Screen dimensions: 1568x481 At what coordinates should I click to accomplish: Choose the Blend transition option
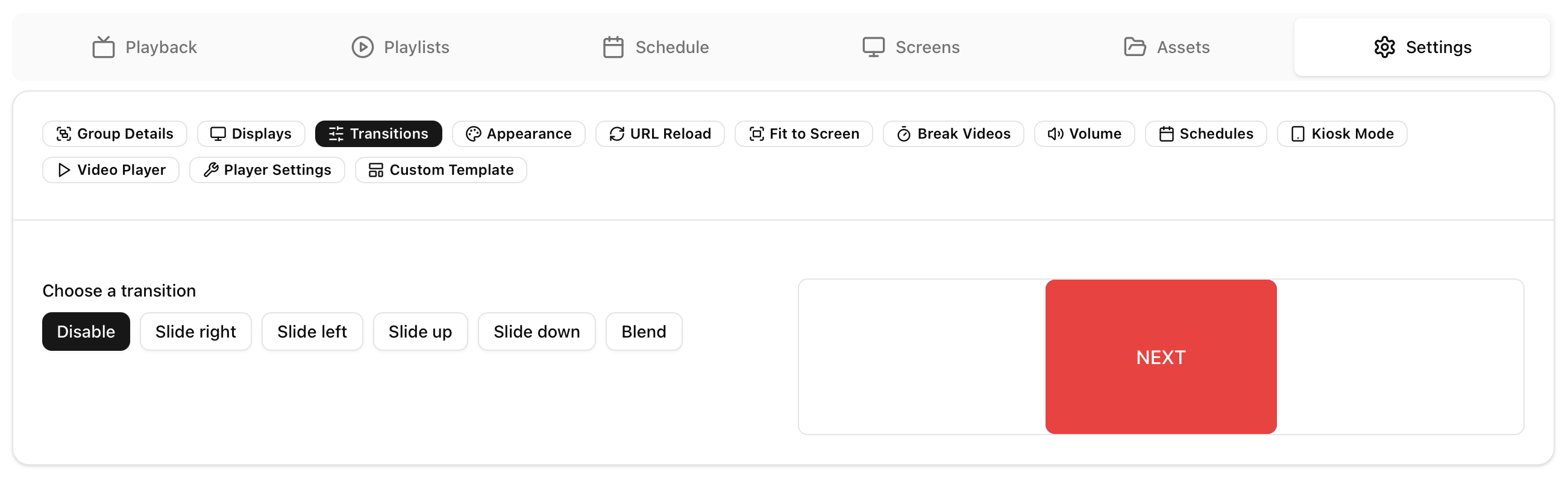pyautogui.click(x=644, y=332)
